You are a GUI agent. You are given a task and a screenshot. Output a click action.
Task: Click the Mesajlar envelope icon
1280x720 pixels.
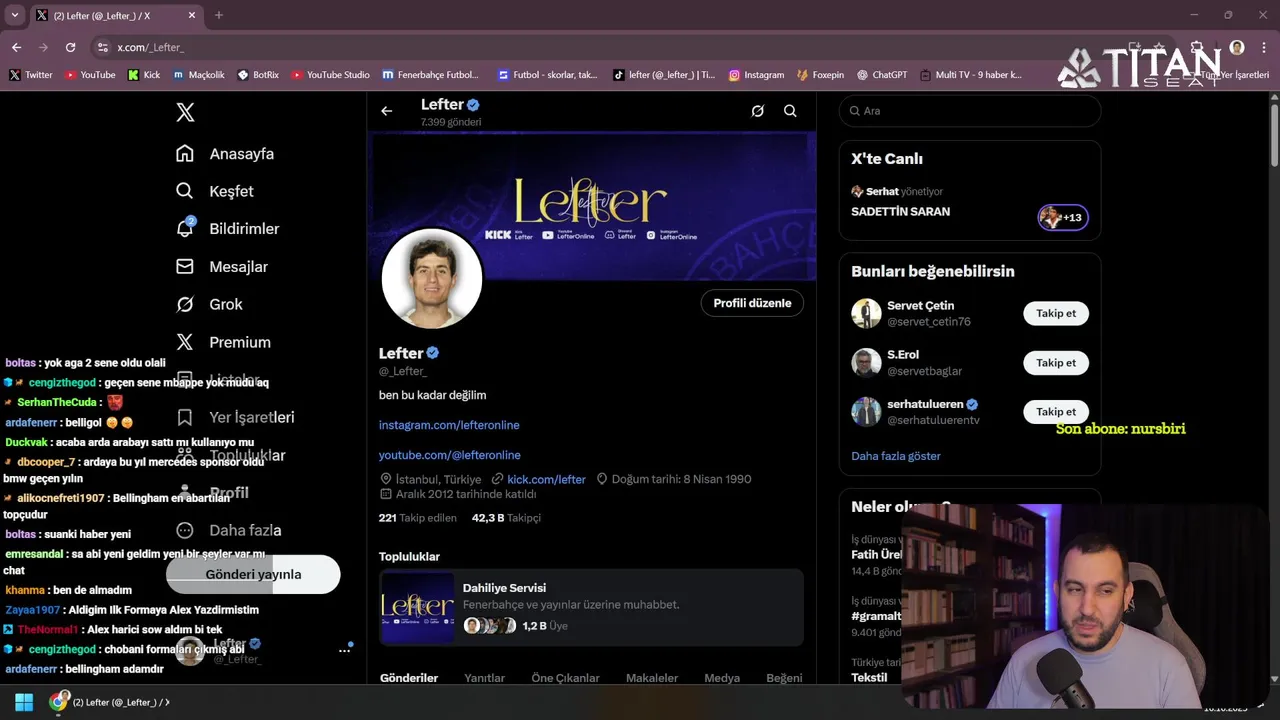click(x=185, y=267)
